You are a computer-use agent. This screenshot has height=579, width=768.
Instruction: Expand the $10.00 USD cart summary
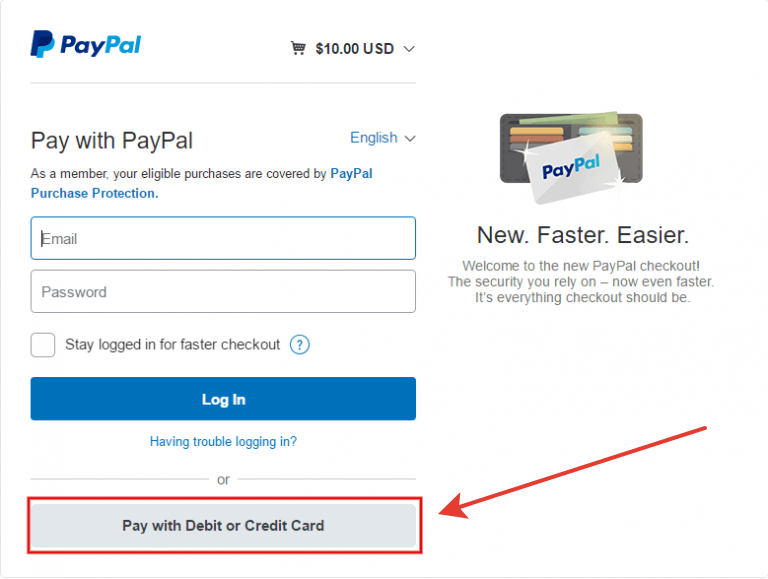pyautogui.click(x=353, y=48)
